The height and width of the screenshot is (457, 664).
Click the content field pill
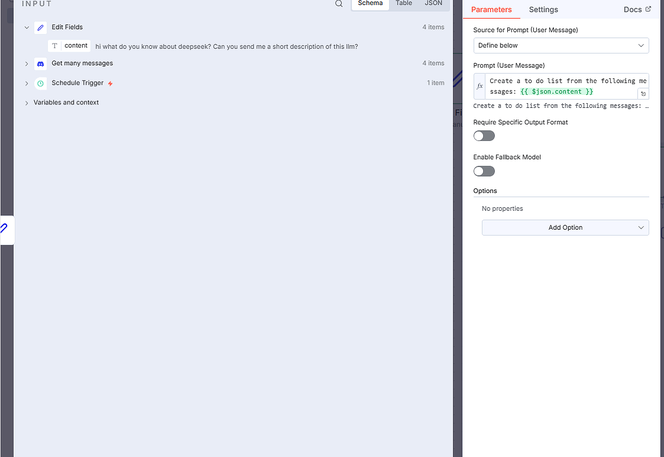point(70,46)
